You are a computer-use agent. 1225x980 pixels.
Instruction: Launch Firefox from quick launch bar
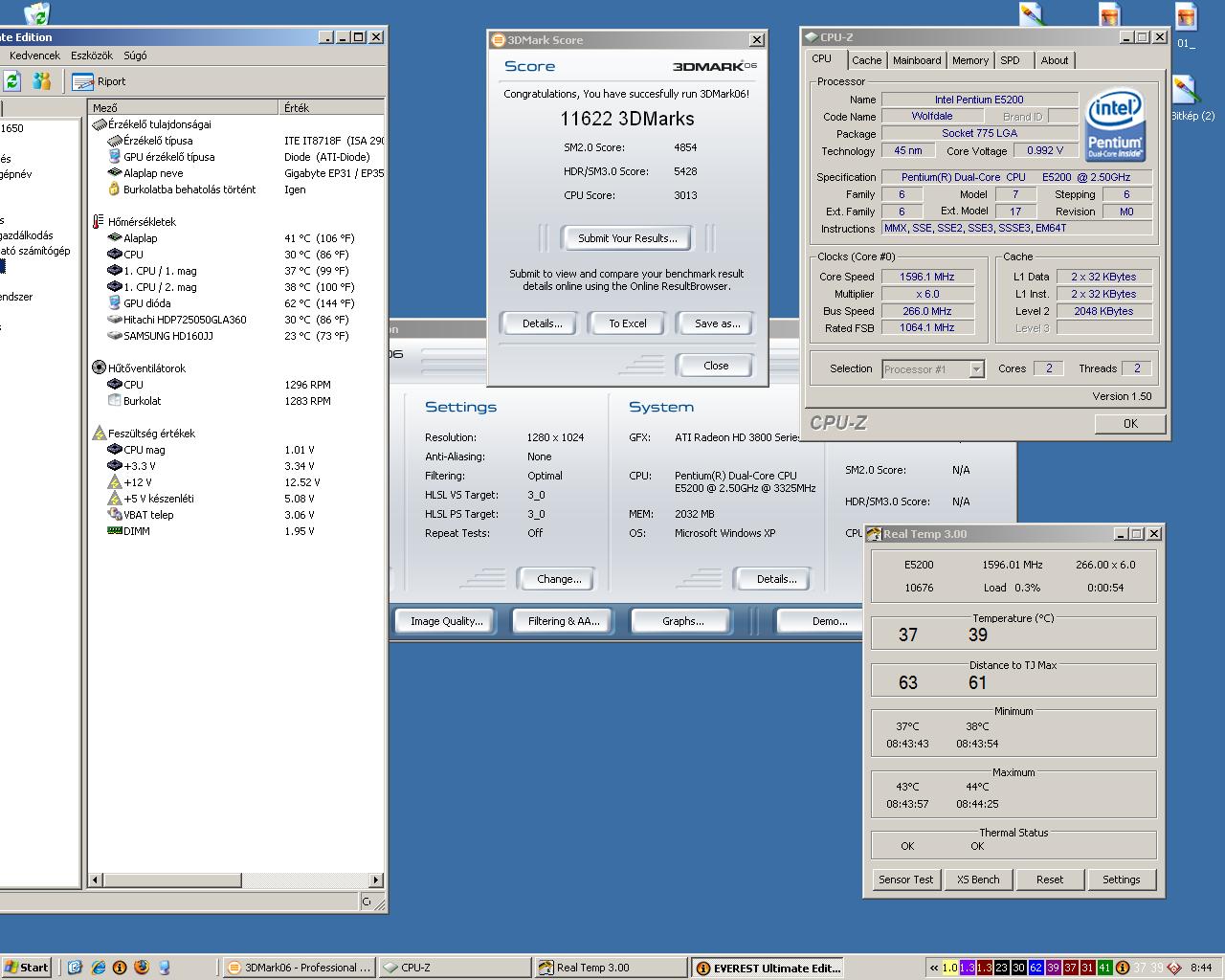point(142,968)
